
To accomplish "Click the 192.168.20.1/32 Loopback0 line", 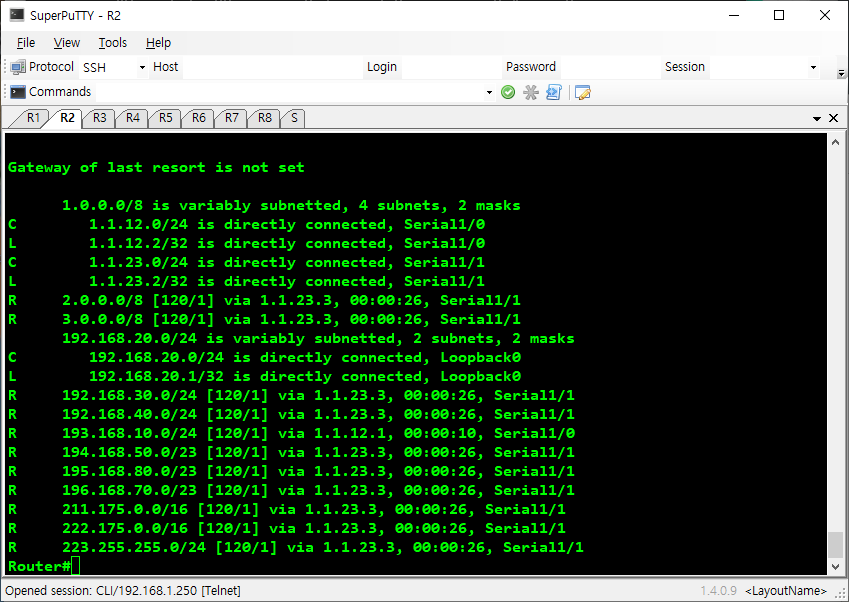I will coord(264,376).
